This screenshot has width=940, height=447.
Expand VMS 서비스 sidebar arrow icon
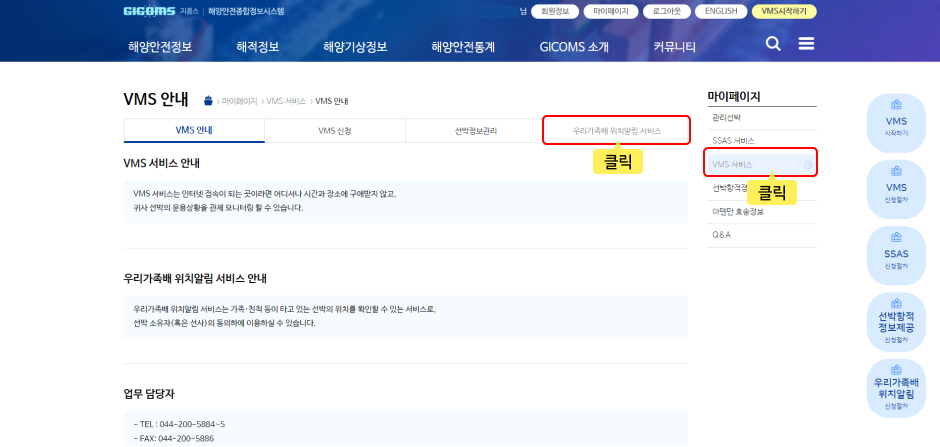coord(807,164)
